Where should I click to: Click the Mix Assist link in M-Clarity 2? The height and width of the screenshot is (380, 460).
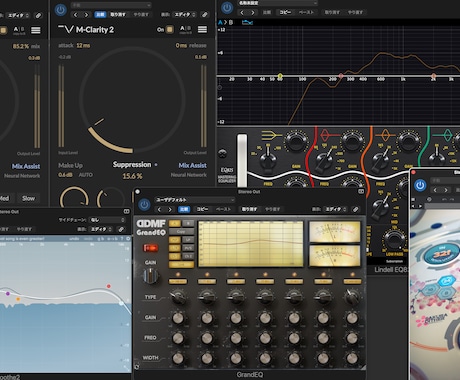192,165
